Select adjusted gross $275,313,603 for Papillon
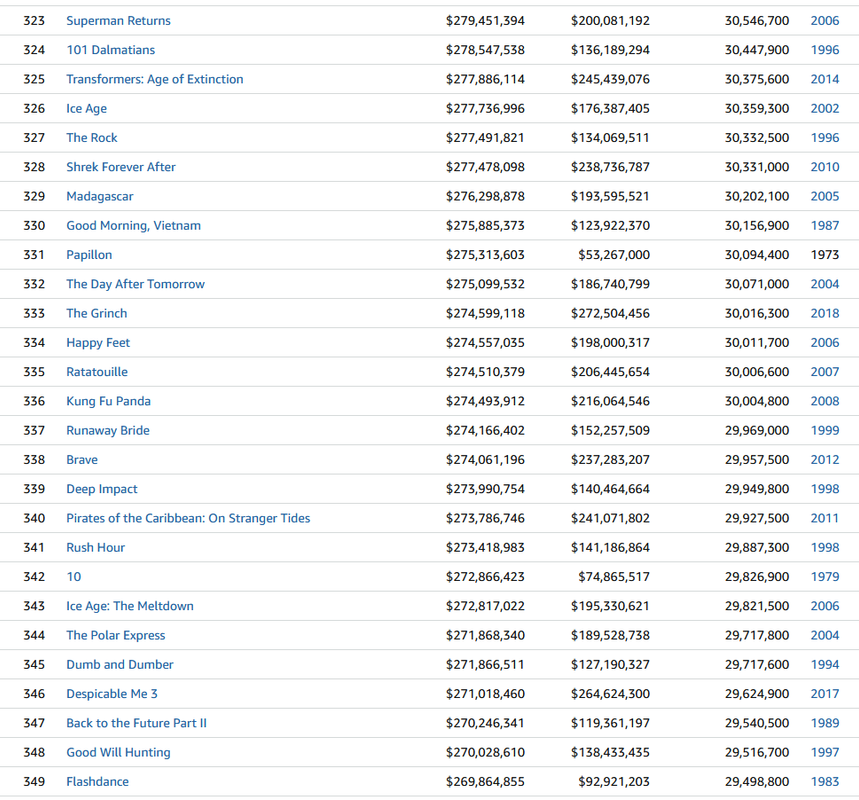Viewport: 859px width, 800px height. [485, 255]
